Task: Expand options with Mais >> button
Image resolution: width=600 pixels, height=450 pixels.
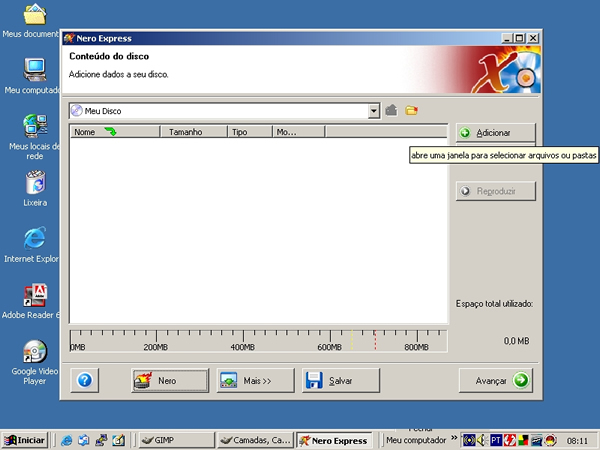Action: point(256,380)
